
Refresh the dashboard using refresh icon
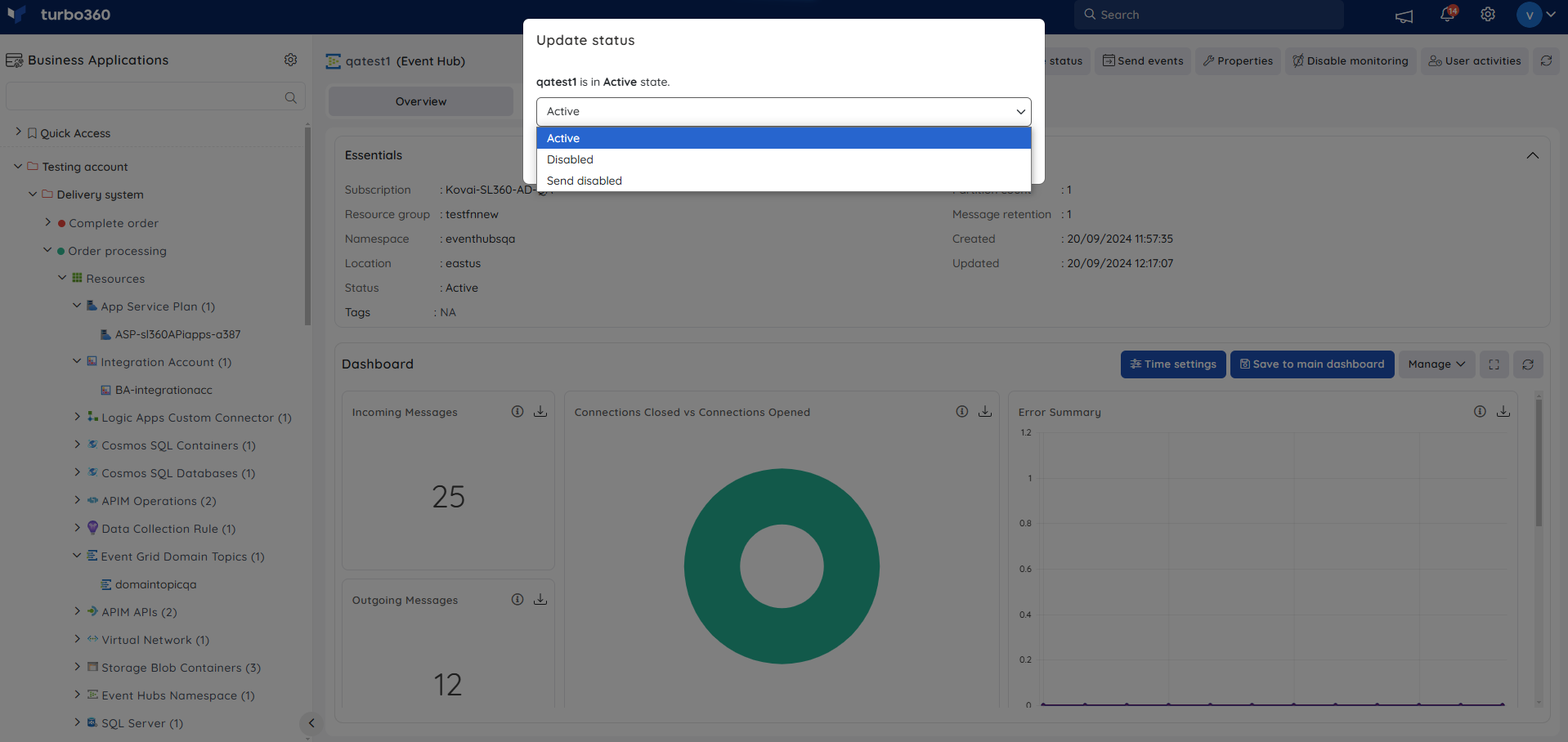click(x=1528, y=364)
